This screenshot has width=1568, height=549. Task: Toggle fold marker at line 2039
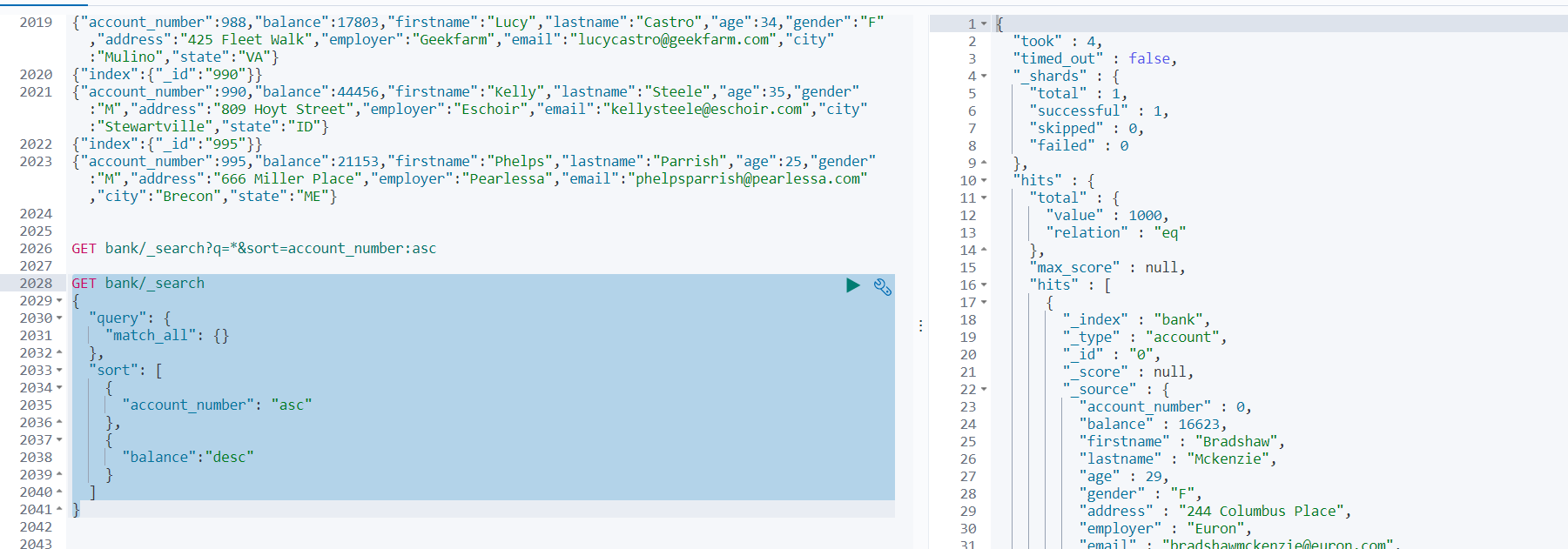point(59,475)
